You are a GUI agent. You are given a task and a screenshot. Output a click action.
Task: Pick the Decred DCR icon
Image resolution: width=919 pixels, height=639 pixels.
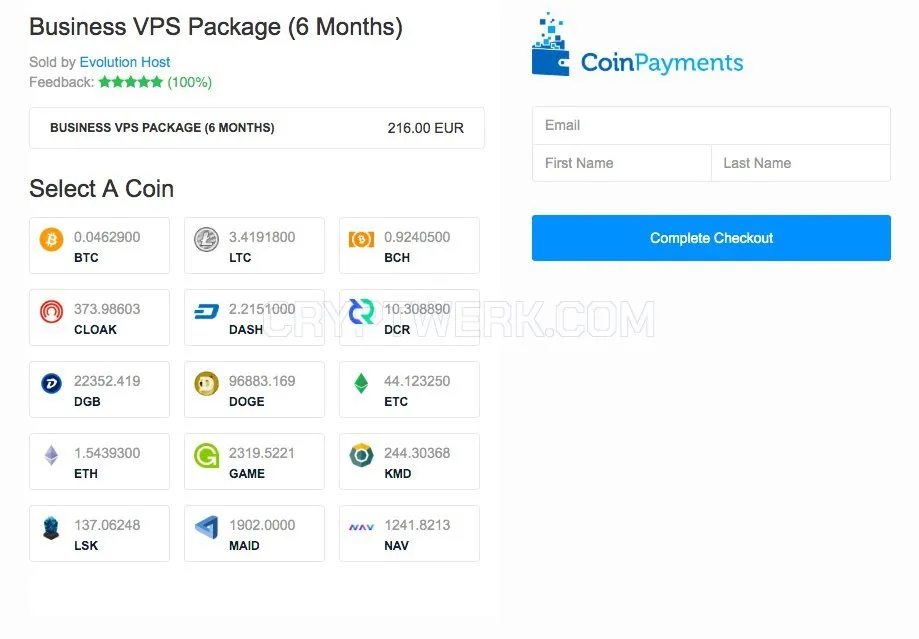click(x=362, y=311)
